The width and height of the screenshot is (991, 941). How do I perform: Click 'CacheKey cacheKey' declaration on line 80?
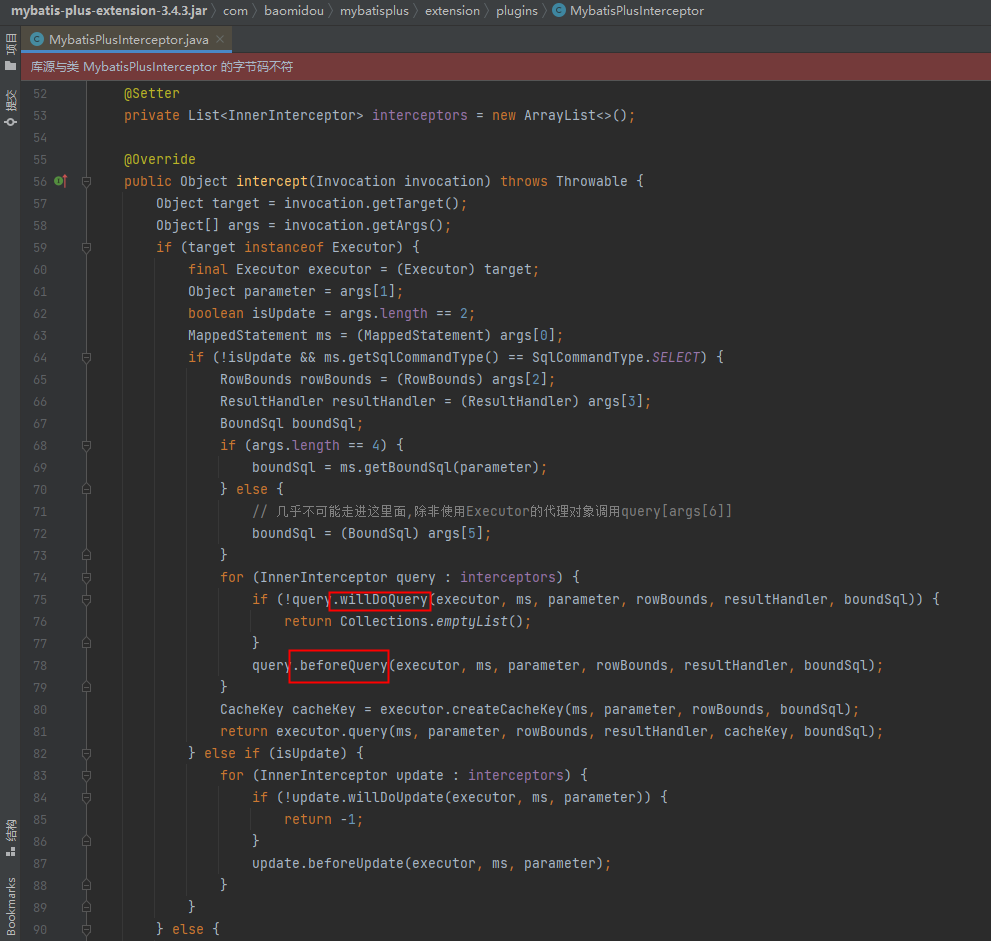[288, 710]
